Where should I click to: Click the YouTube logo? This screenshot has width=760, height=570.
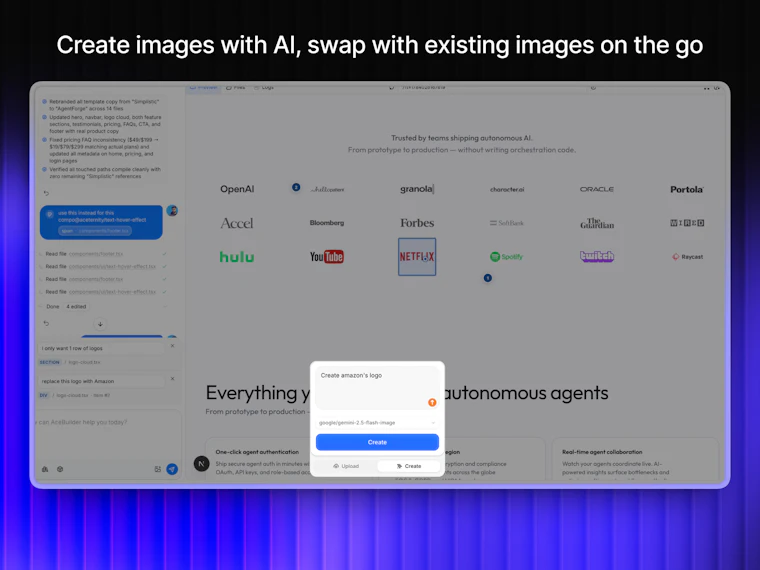pos(327,257)
